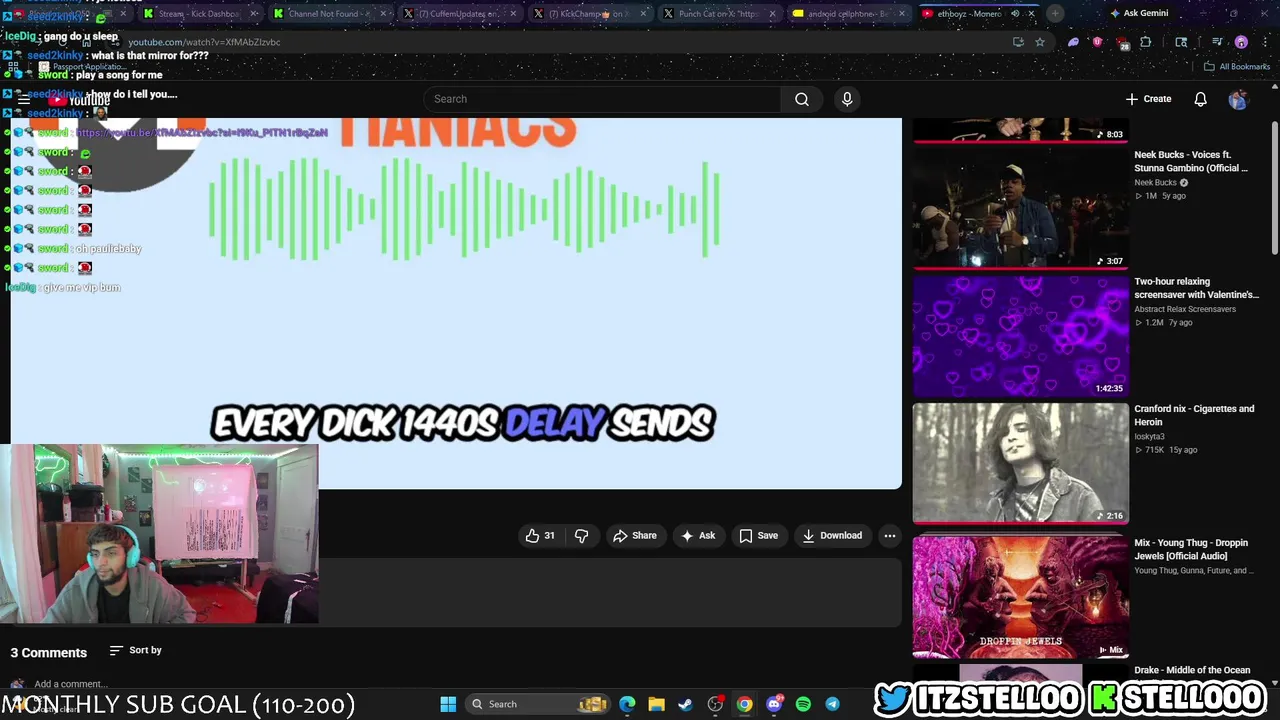This screenshot has height=720, width=1280.
Task: Open the Ask AI button
Action: pos(698,536)
